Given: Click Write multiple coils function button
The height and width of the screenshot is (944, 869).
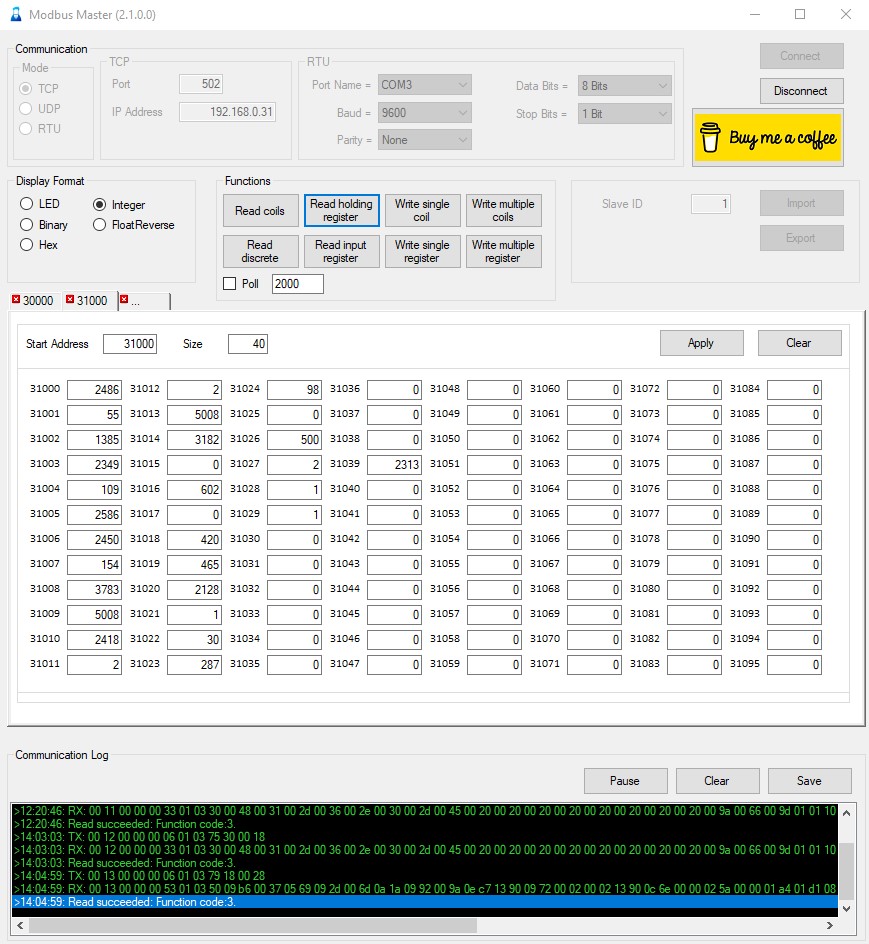Looking at the screenshot, I should 503,211.
